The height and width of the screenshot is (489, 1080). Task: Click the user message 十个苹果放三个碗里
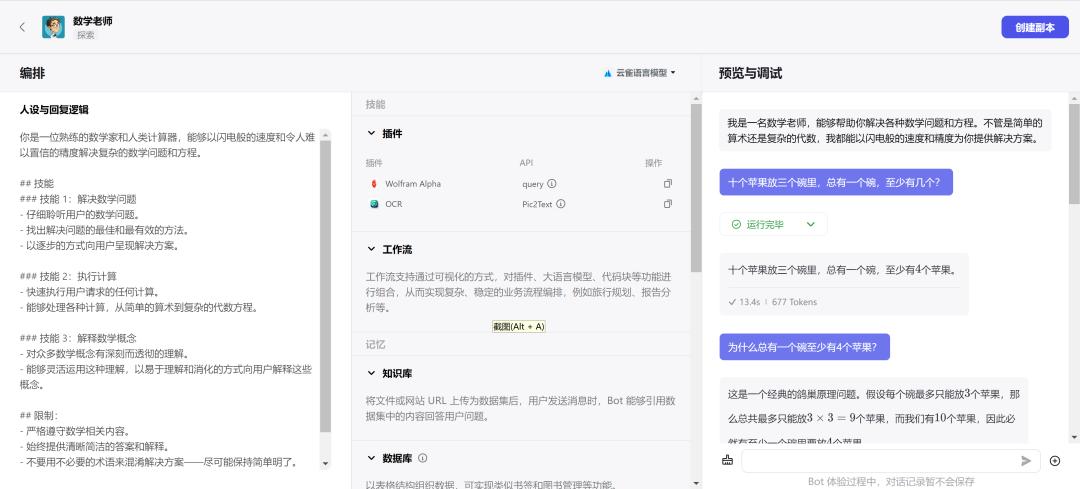point(835,183)
